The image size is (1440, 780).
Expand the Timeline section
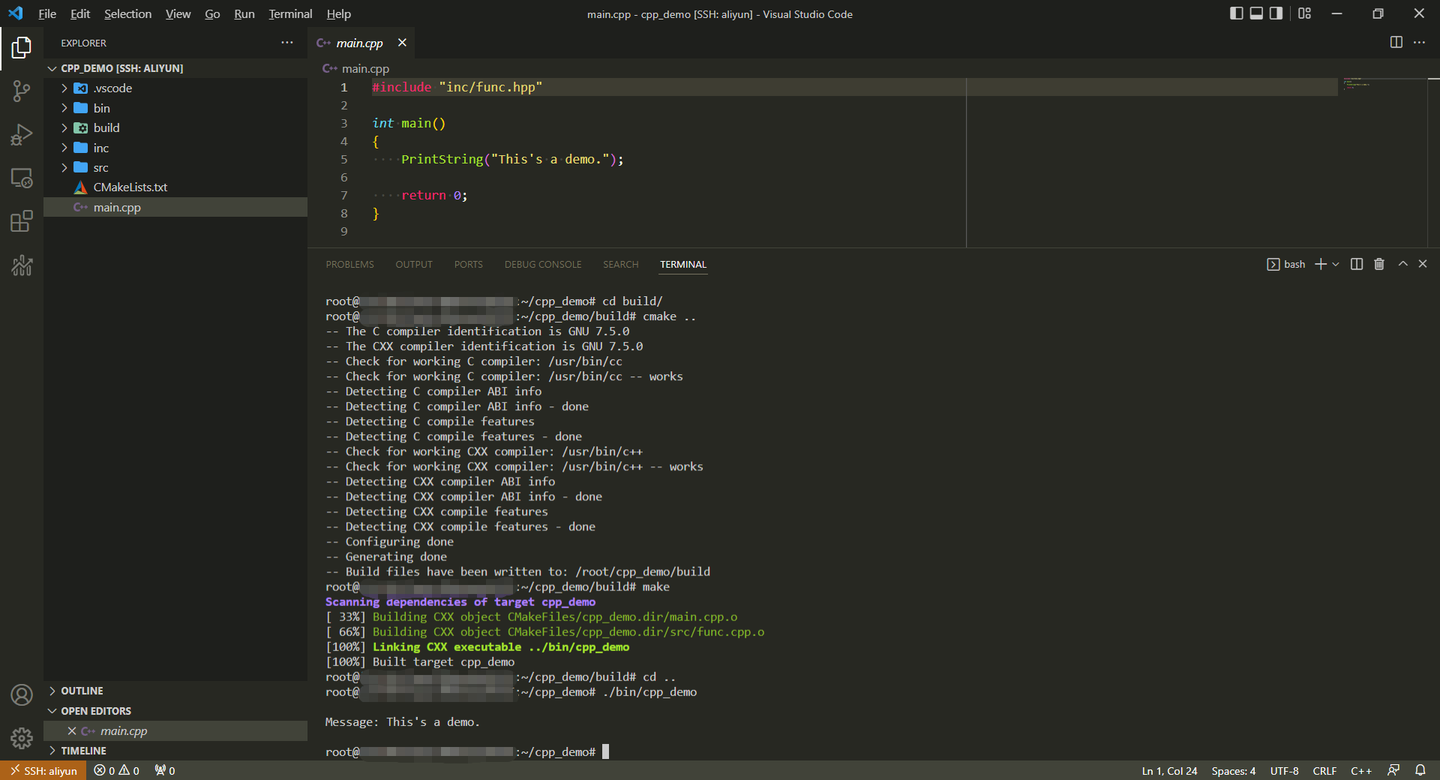click(x=85, y=750)
